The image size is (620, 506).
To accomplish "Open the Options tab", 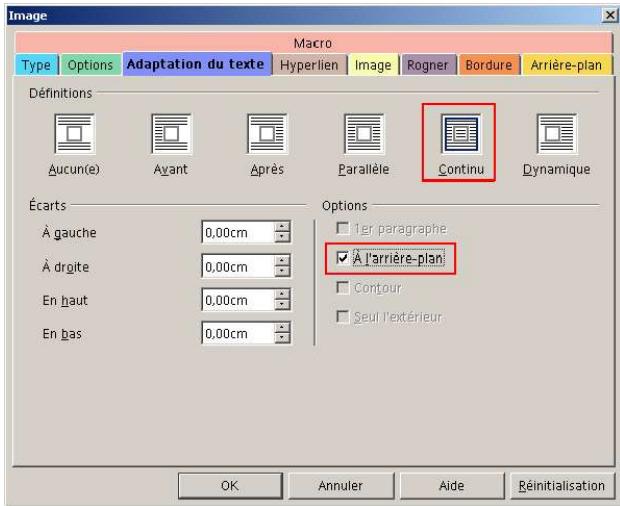I will pyautogui.click(x=91, y=65).
